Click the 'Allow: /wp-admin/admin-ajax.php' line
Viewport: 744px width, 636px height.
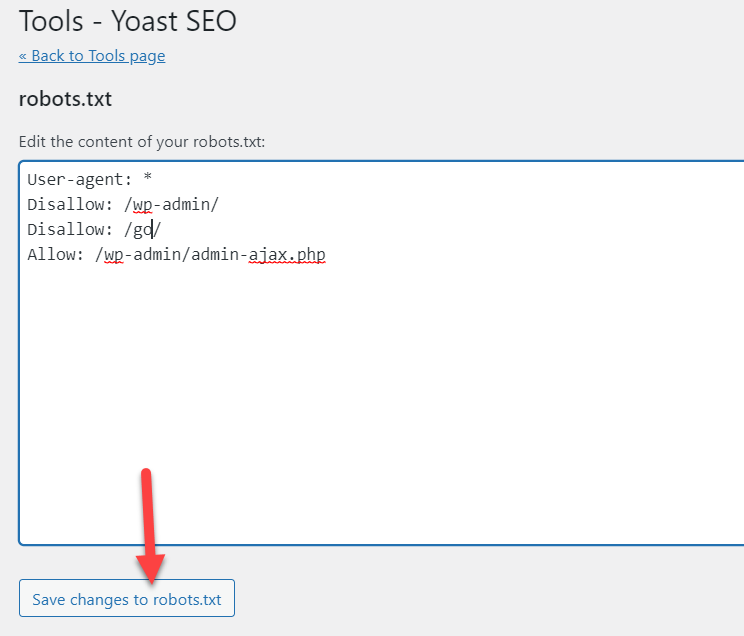176,255
